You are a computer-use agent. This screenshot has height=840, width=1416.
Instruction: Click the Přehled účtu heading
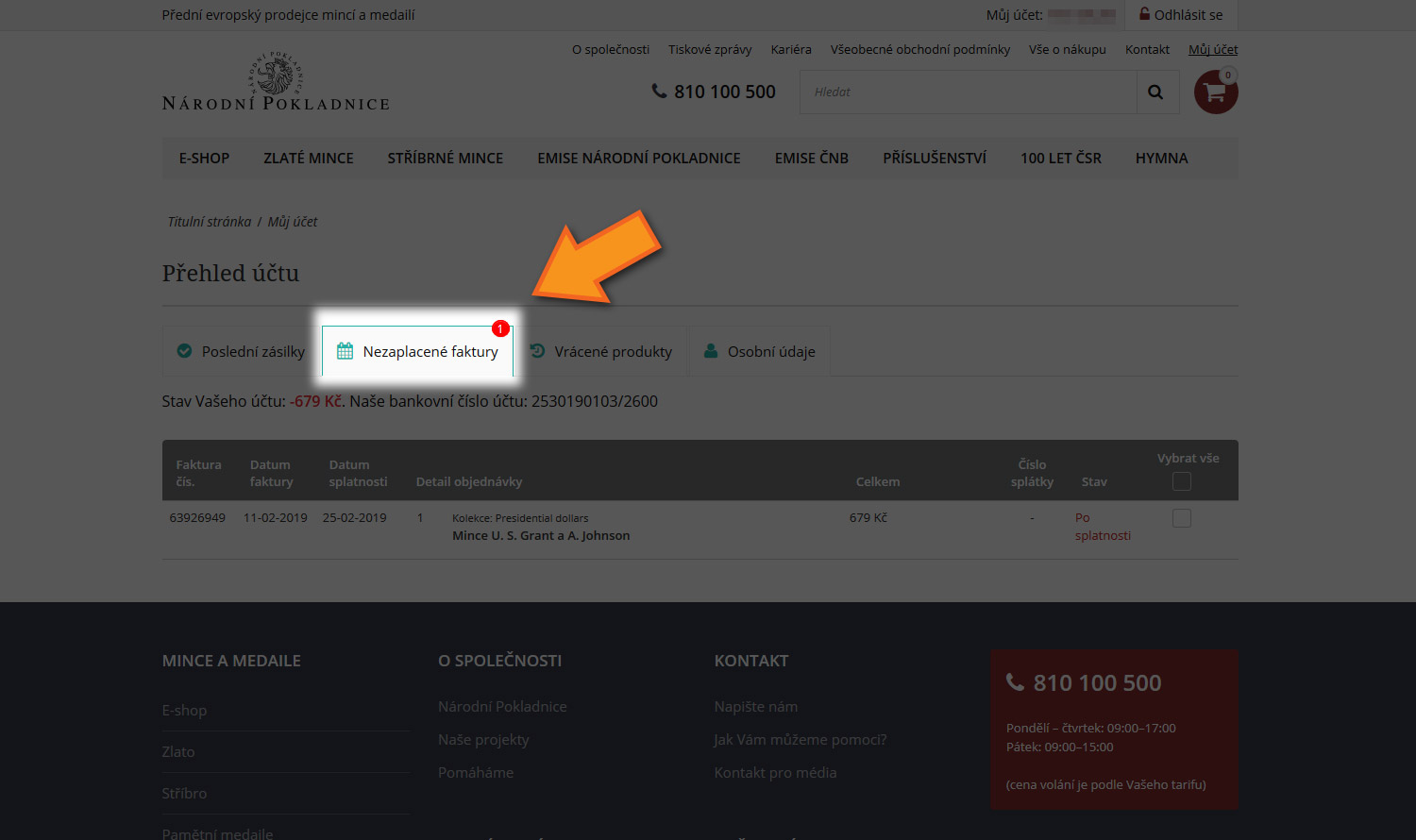pos(230,274)
